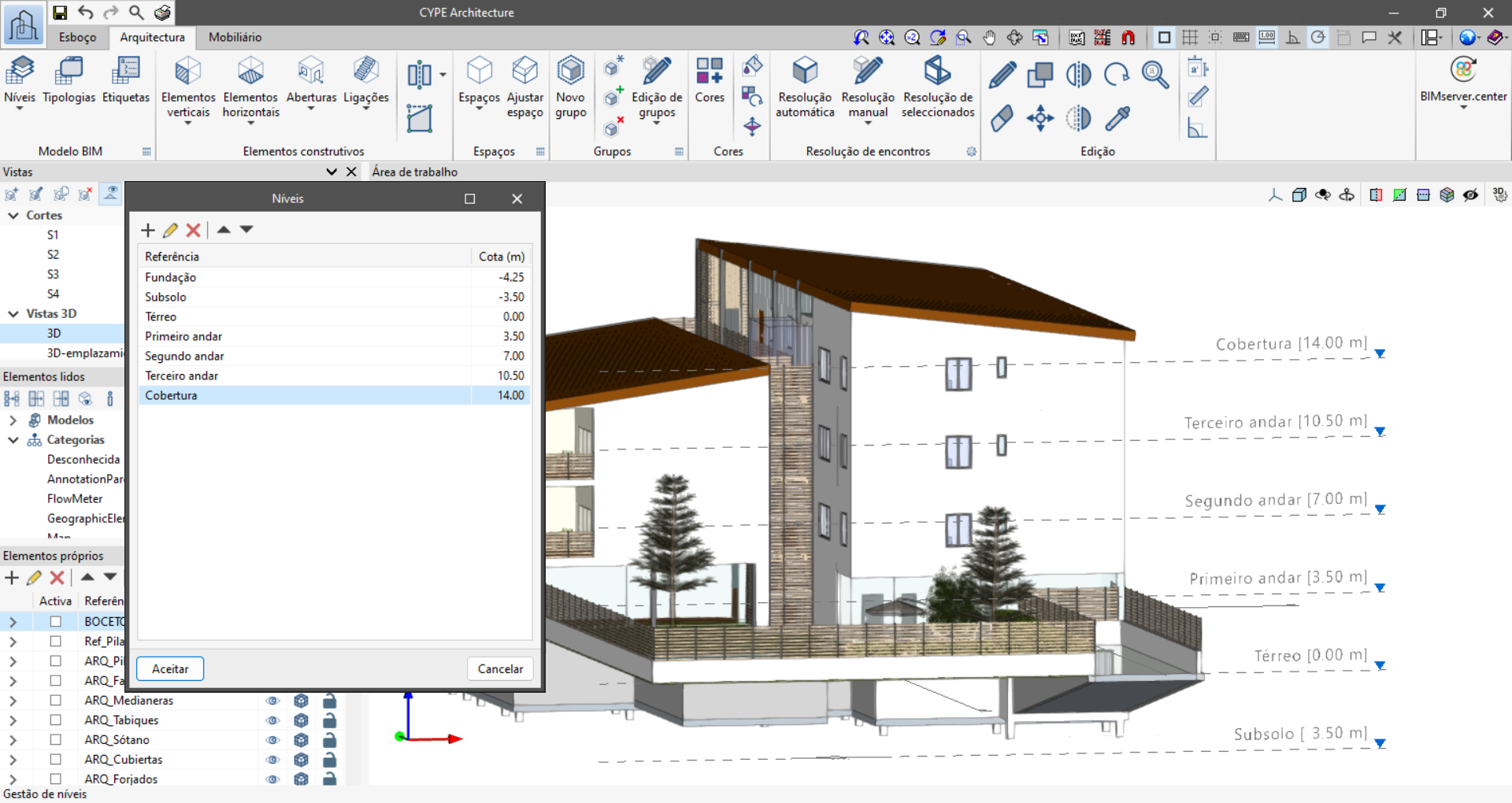Toggle visibility of ARQ_Medianeras with eye icon
1512x803 pixels.
[x=273, y=700]
